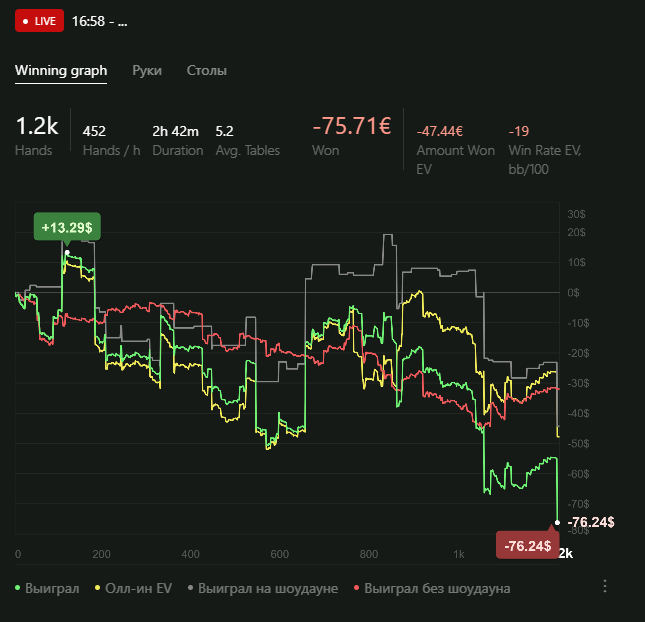The height and width of the screenshot is (622, 645).
Task: Click the 200 x-axis label
Action: (x=101, y=554)
